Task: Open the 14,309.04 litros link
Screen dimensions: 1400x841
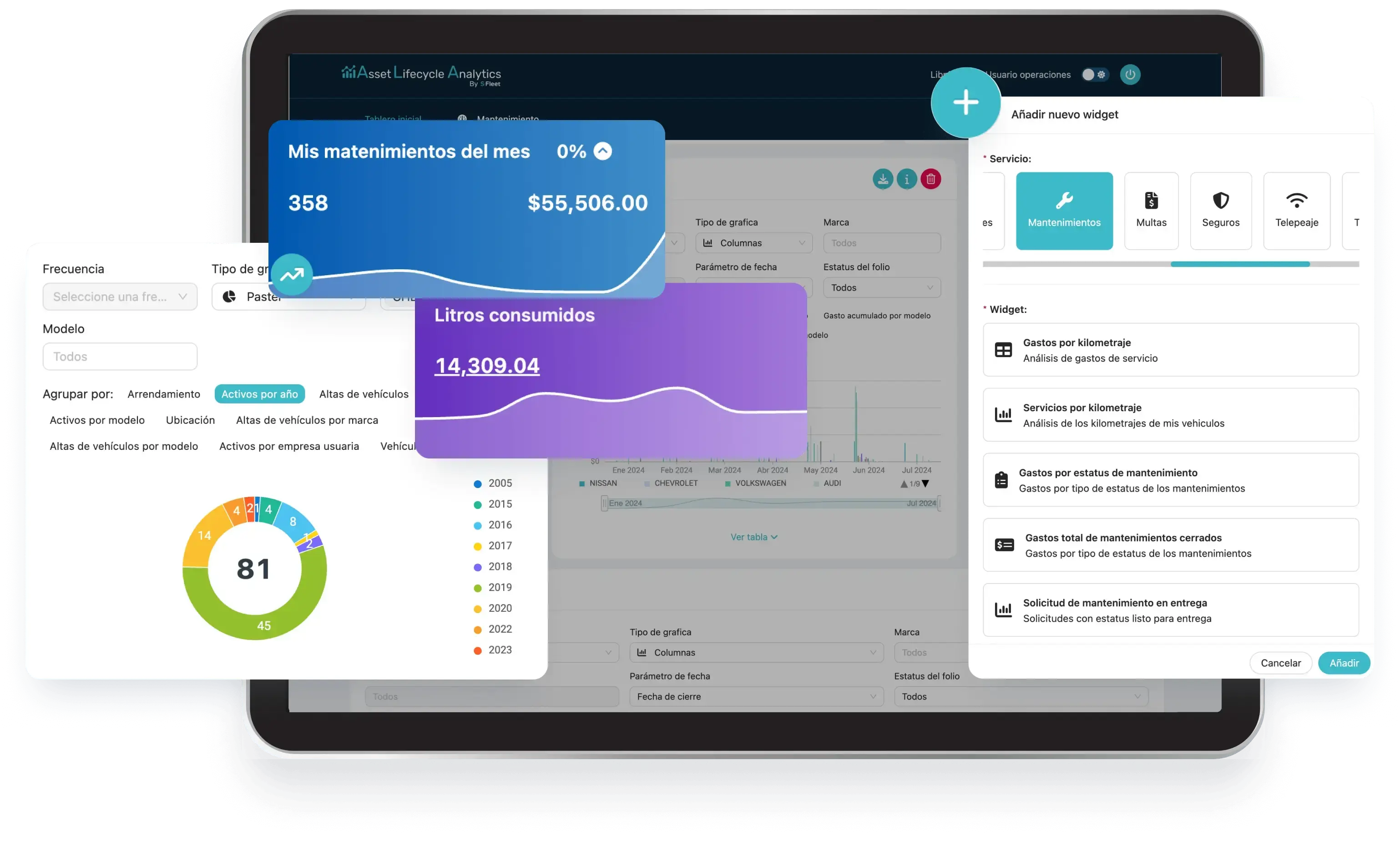Action: pyautogui.click(x=487, y=366)
